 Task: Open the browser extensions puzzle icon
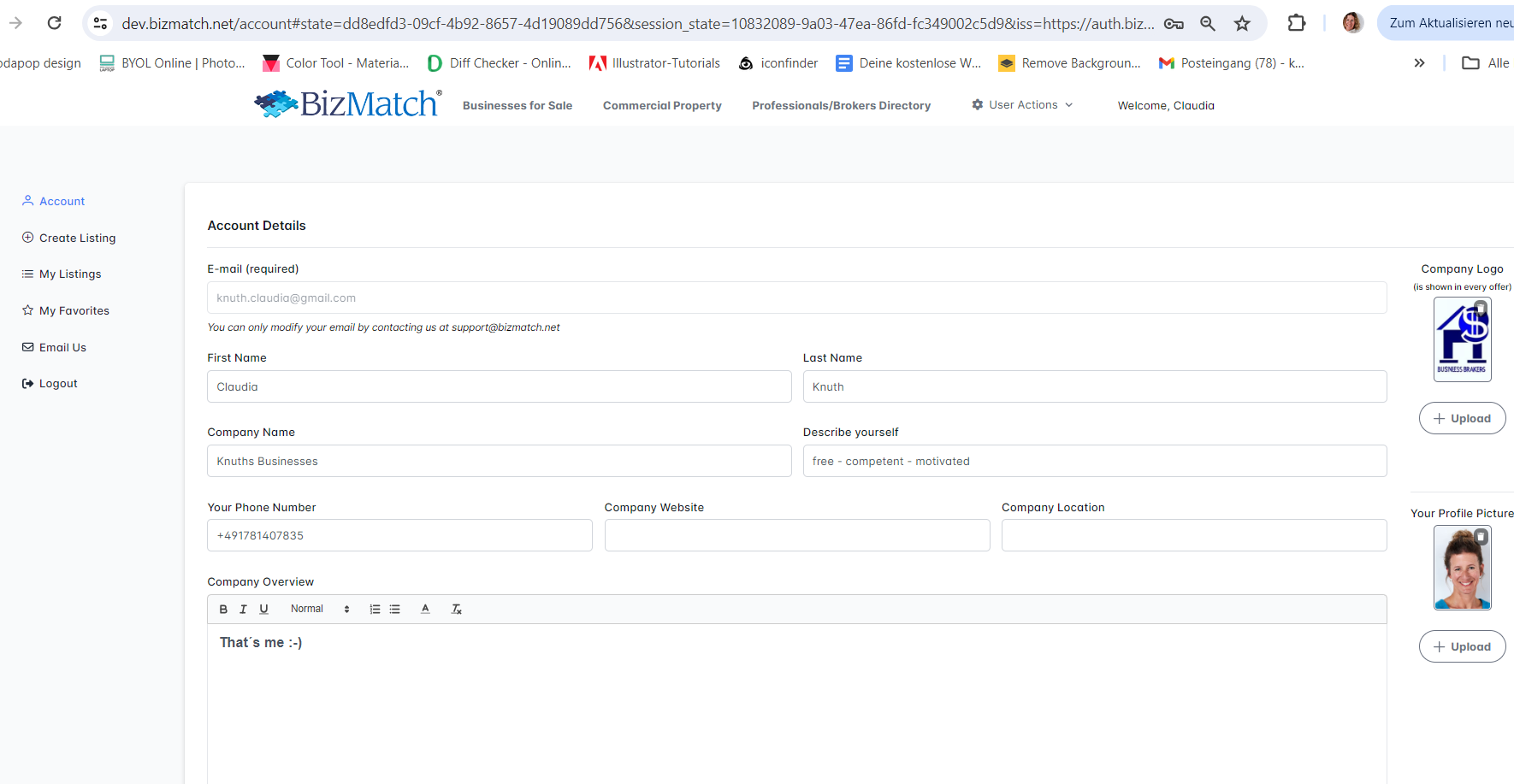coord(1296,23)
